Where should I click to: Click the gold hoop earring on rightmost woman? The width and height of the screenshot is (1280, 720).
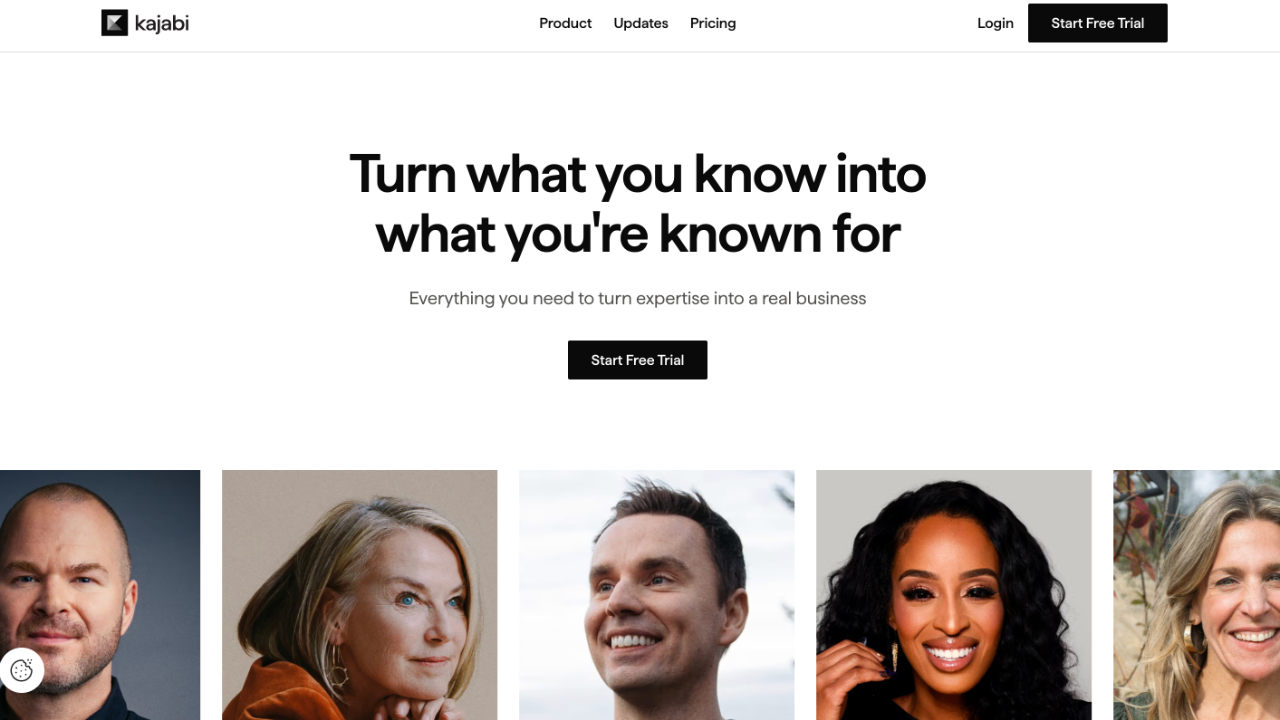click(1192, 638)
